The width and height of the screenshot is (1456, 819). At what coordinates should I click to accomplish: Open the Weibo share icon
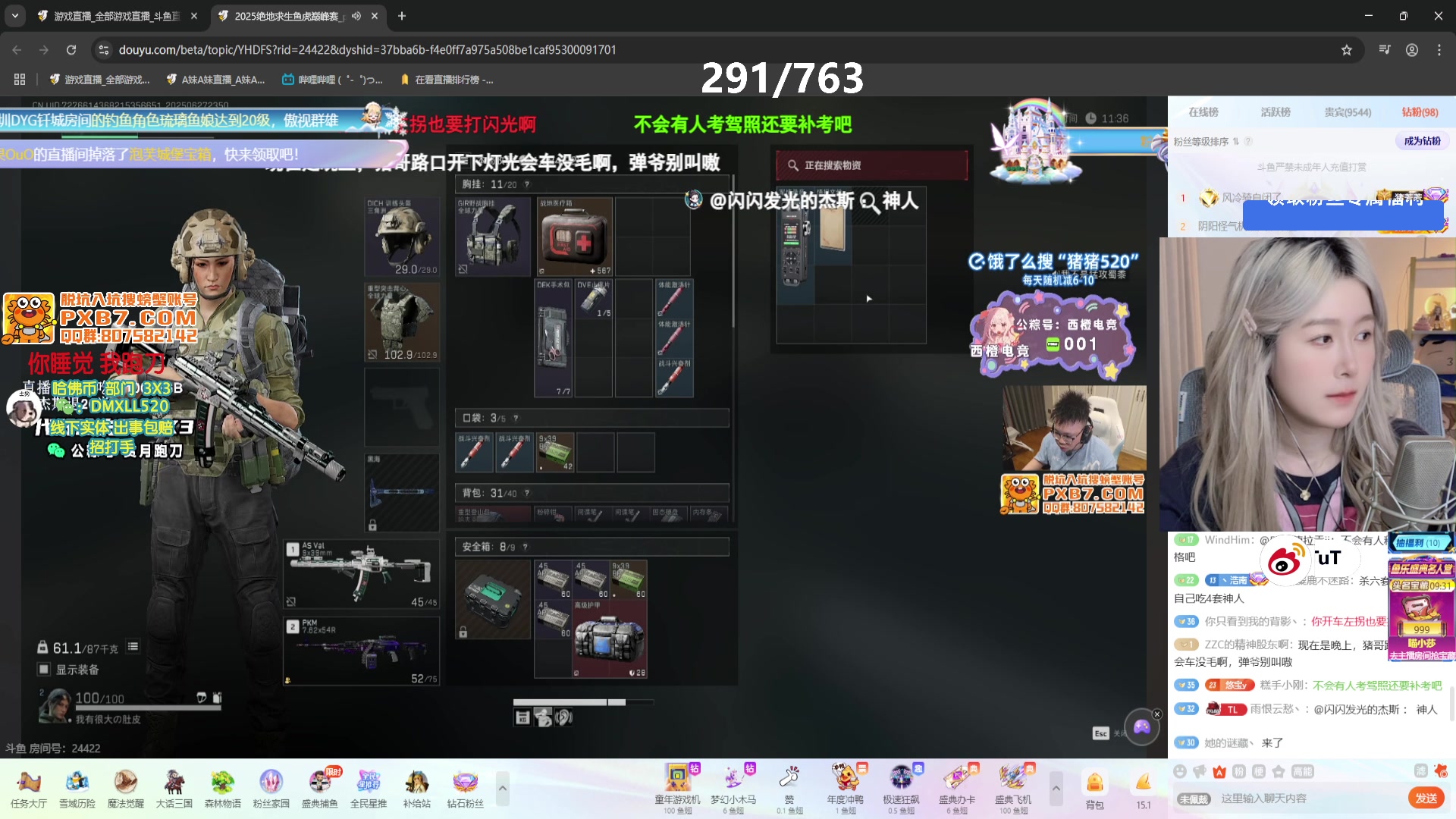[x=1285, y=561]
